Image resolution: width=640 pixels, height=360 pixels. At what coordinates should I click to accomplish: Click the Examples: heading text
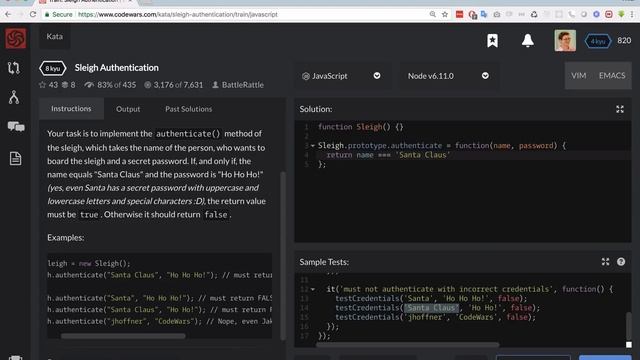tap(65, 238)
